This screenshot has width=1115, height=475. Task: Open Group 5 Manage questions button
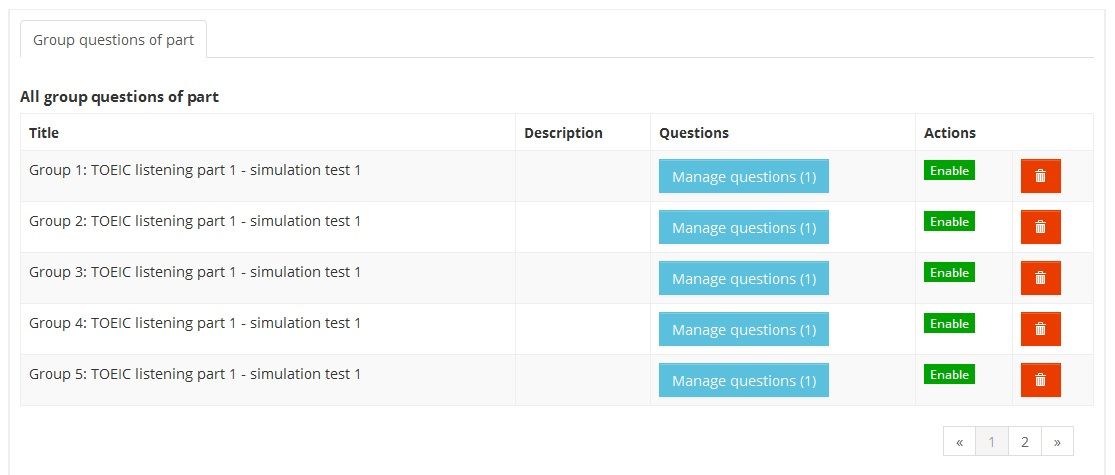coord(743,380)
